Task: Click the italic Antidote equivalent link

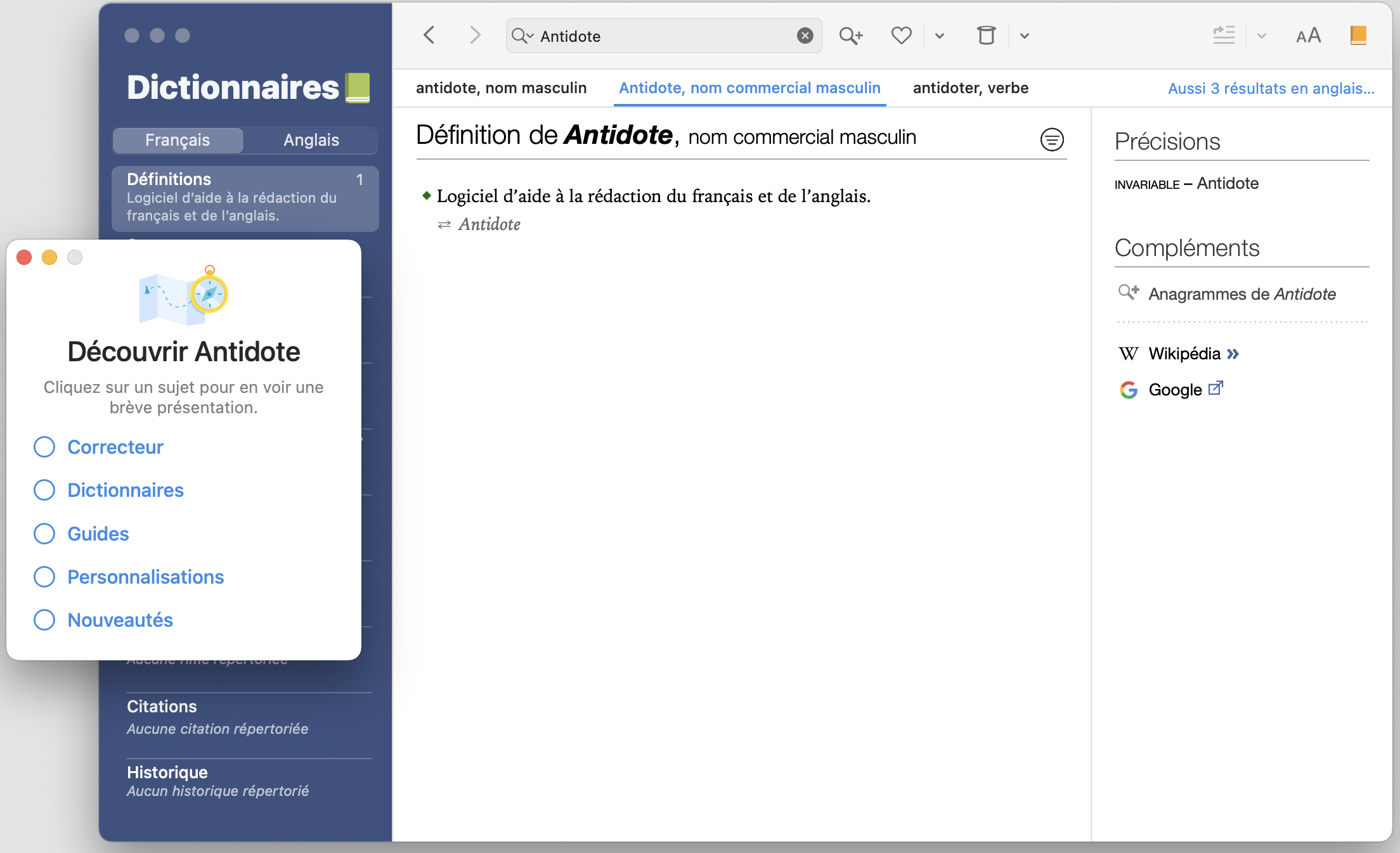Action: pos(489,224)
